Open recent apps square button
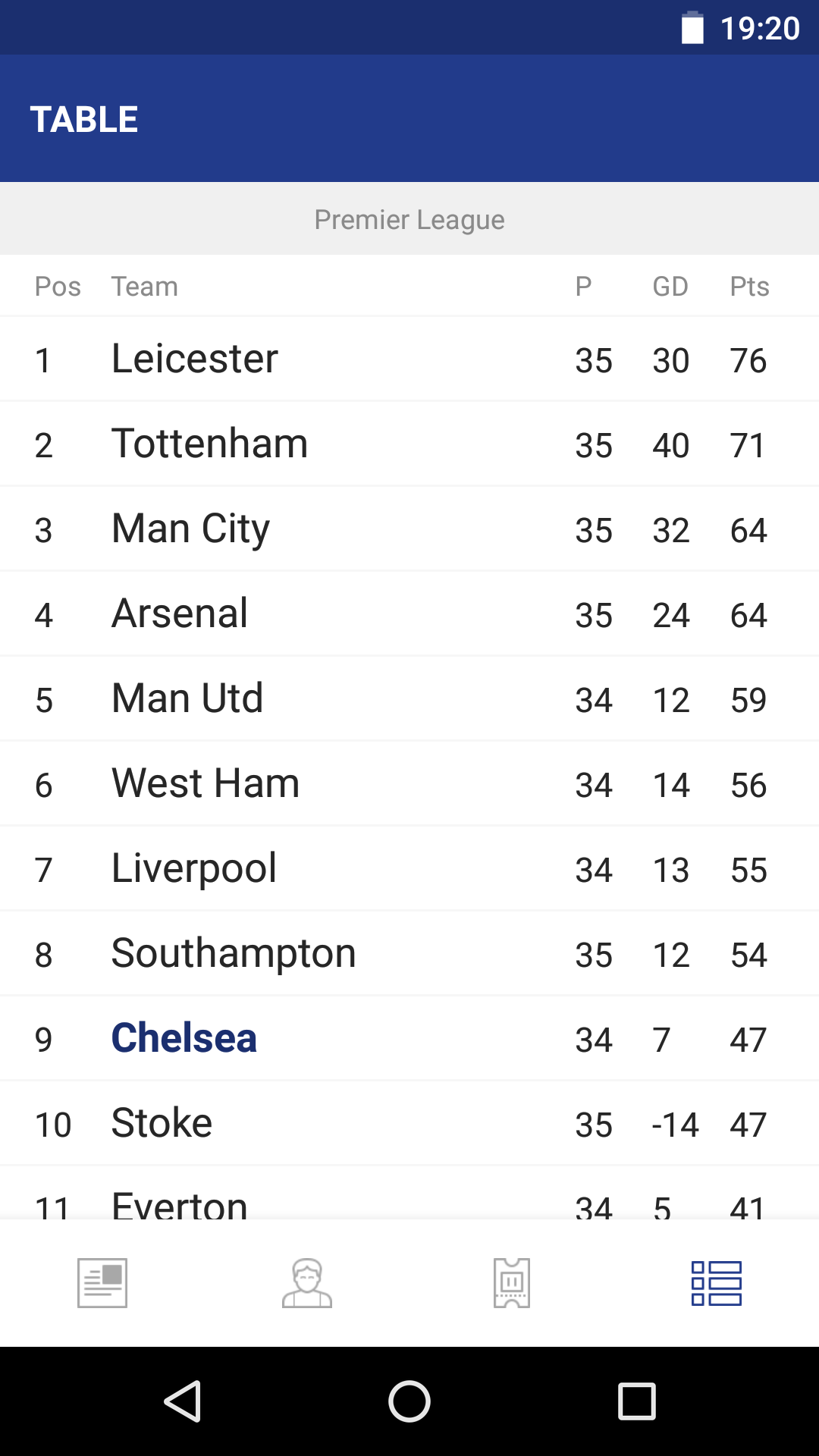 coord(637,1401)
